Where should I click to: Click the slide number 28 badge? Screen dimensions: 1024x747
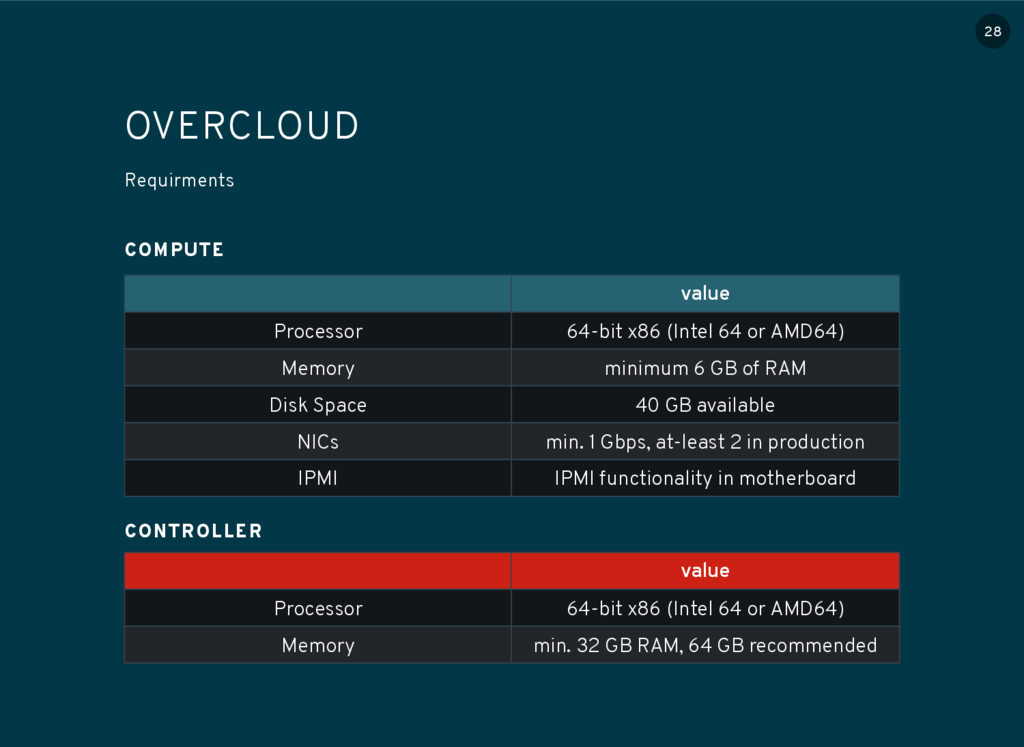992,32
